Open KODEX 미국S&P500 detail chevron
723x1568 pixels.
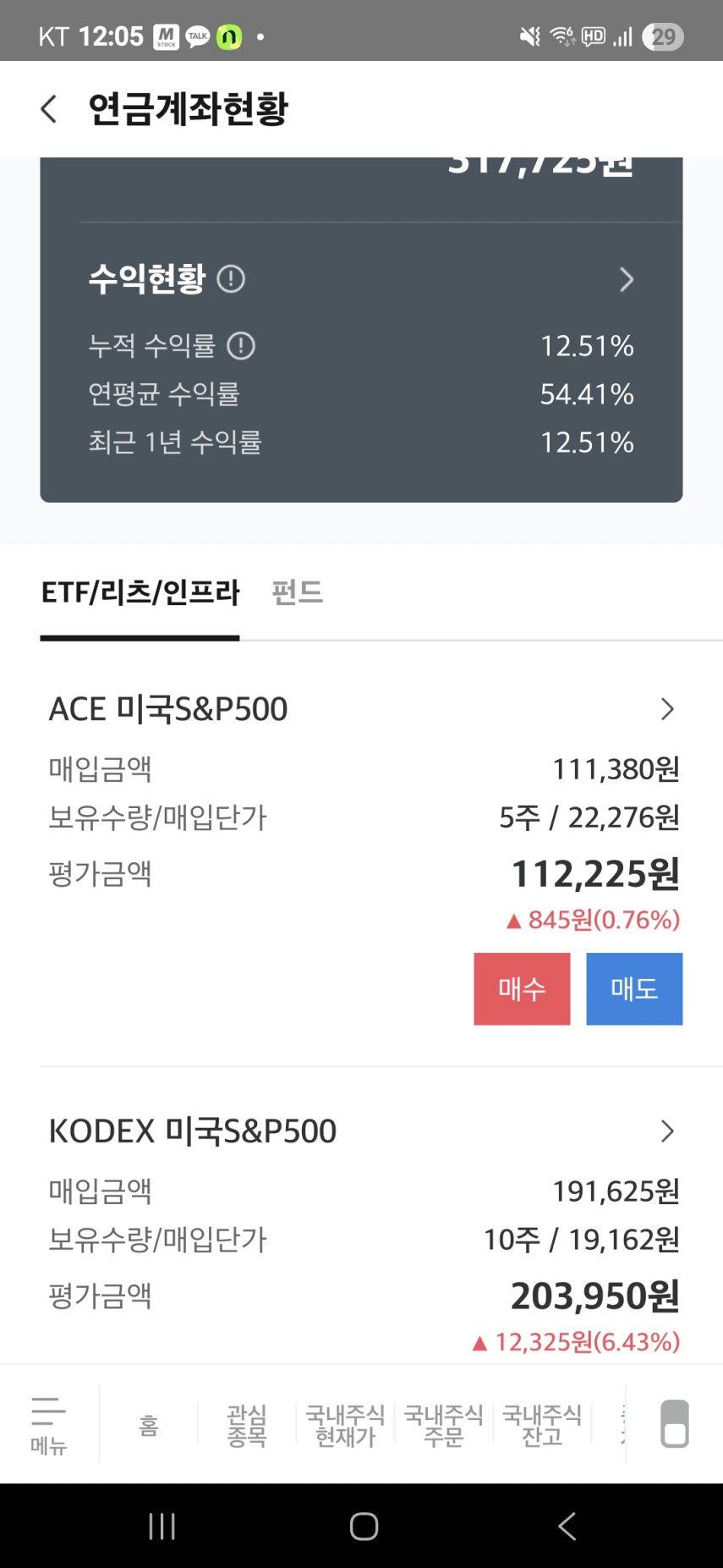tap(667, 1131)
